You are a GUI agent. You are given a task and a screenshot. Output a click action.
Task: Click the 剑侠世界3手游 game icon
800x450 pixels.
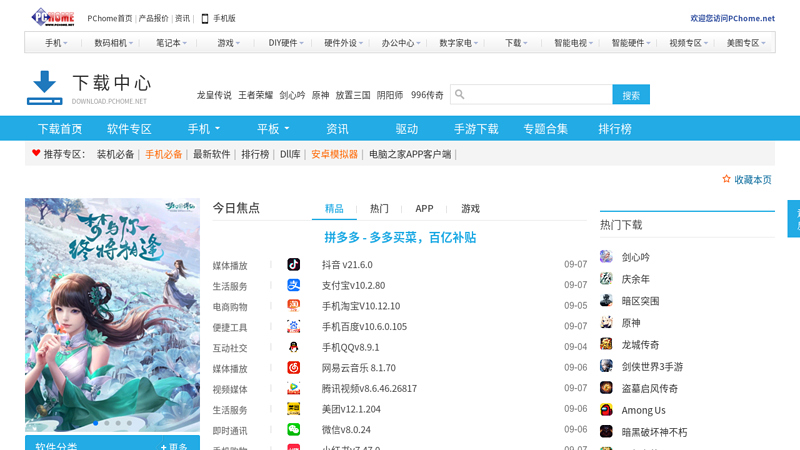click(x=606, y=366)
